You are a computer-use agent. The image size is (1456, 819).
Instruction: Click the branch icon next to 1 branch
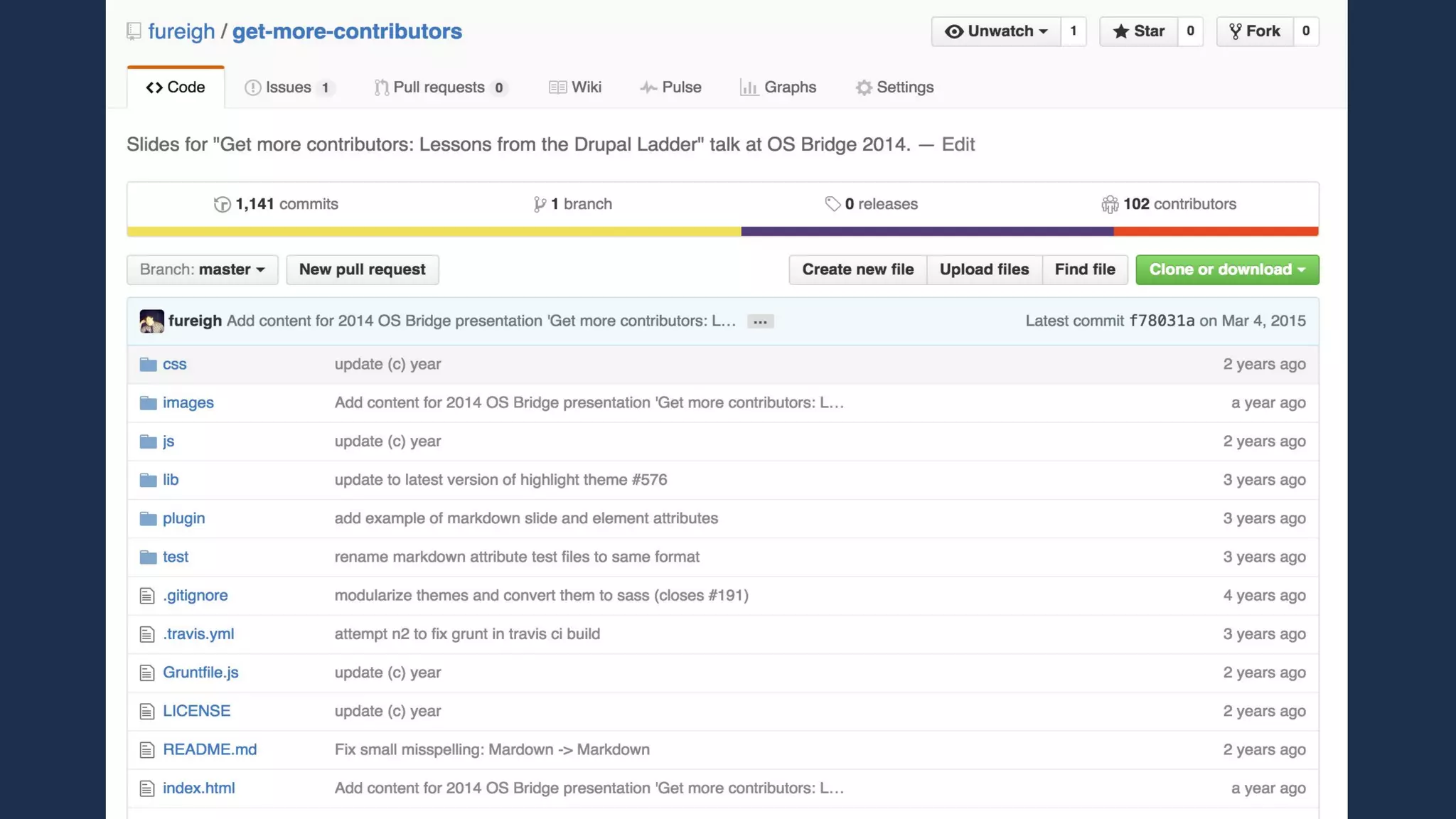[540, 205]
